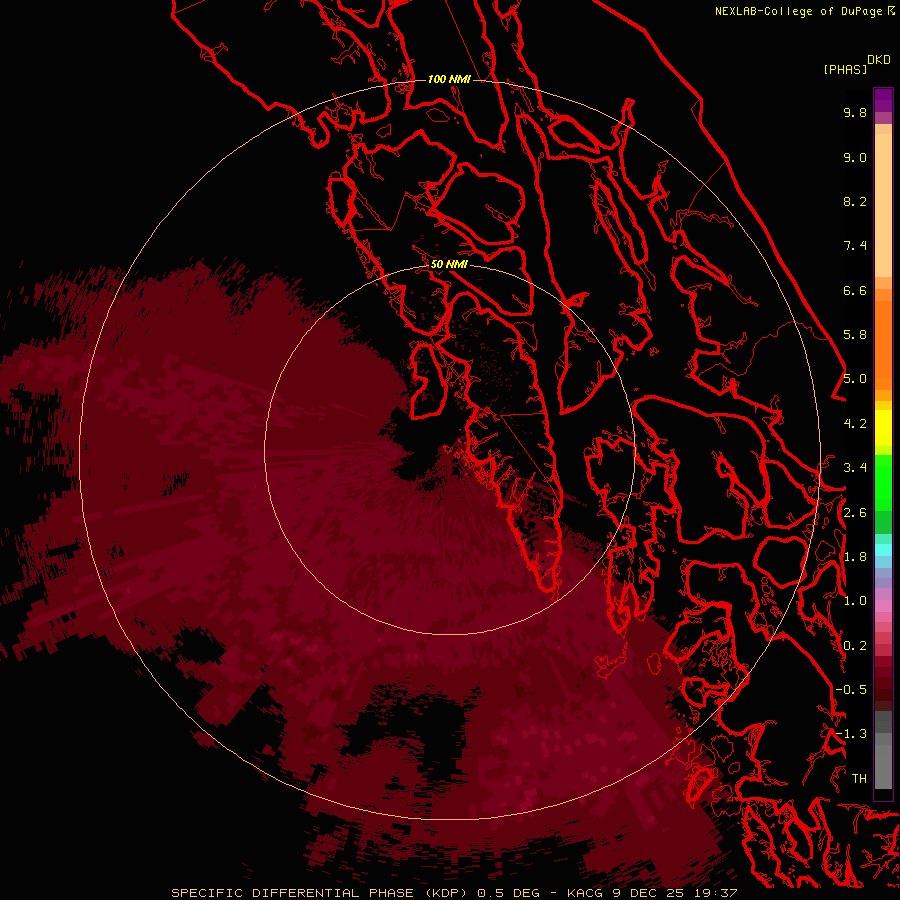Click the KACG radar station identifier
This screenshot has width=900, height=900.
point(585,893)
